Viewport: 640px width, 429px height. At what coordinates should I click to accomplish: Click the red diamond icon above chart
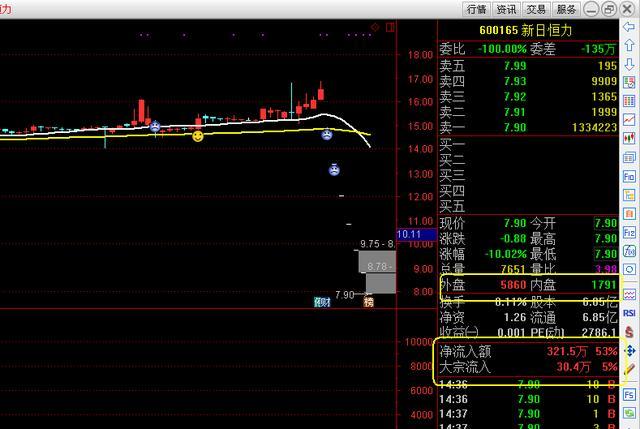tap(374, 27)
